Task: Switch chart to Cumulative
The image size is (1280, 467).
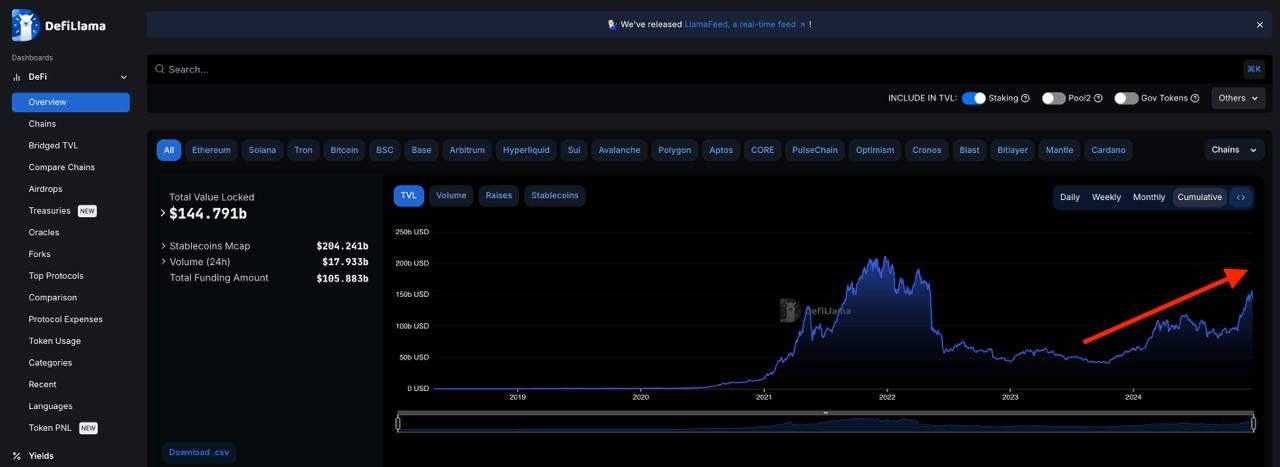Action: tap(1200, 197)
